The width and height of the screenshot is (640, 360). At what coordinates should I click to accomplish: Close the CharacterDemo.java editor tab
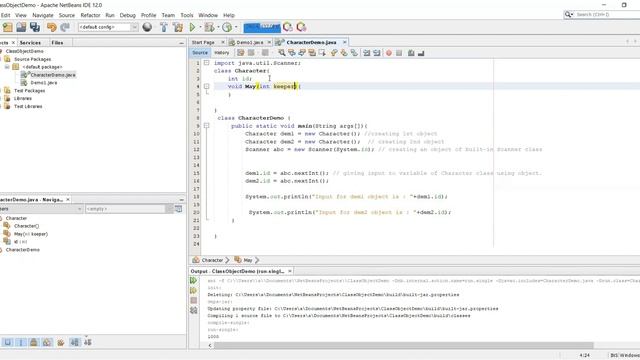click(x=344, y=42)
